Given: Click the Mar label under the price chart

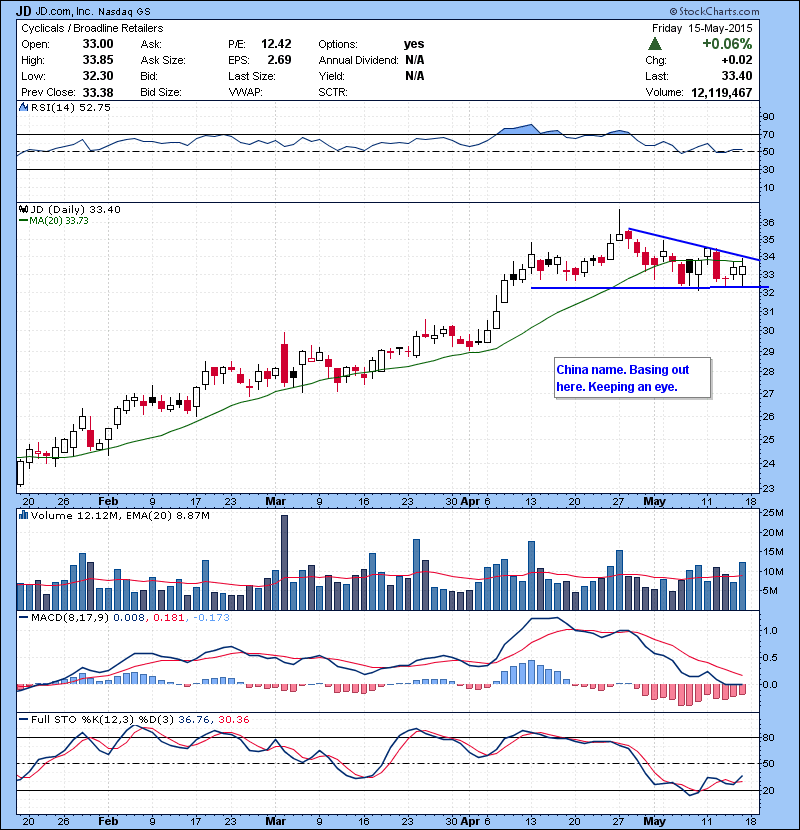Looking at the screenshot, I should point(275,501).
